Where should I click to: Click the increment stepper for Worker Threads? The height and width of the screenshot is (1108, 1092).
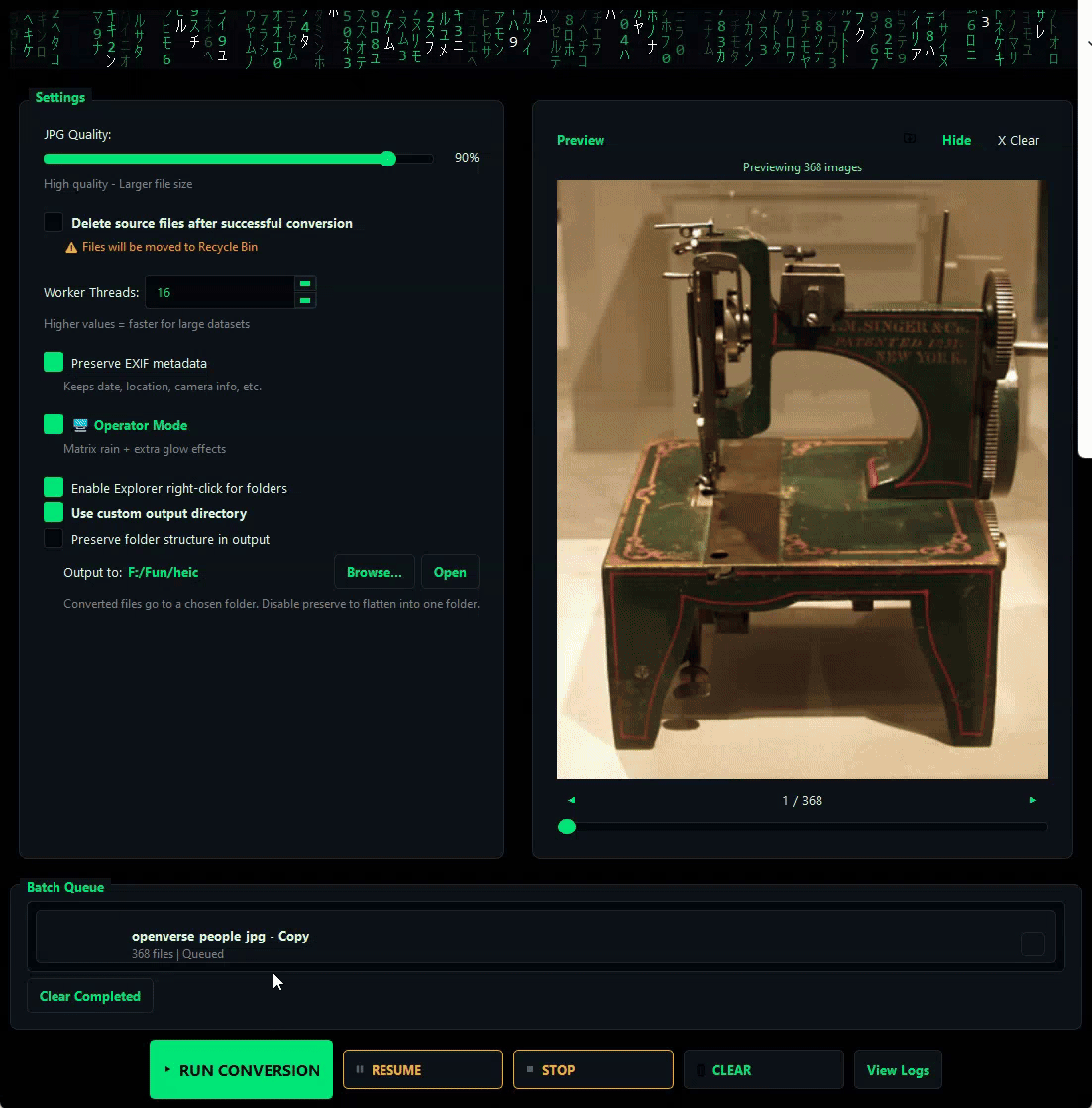(305, 283)
